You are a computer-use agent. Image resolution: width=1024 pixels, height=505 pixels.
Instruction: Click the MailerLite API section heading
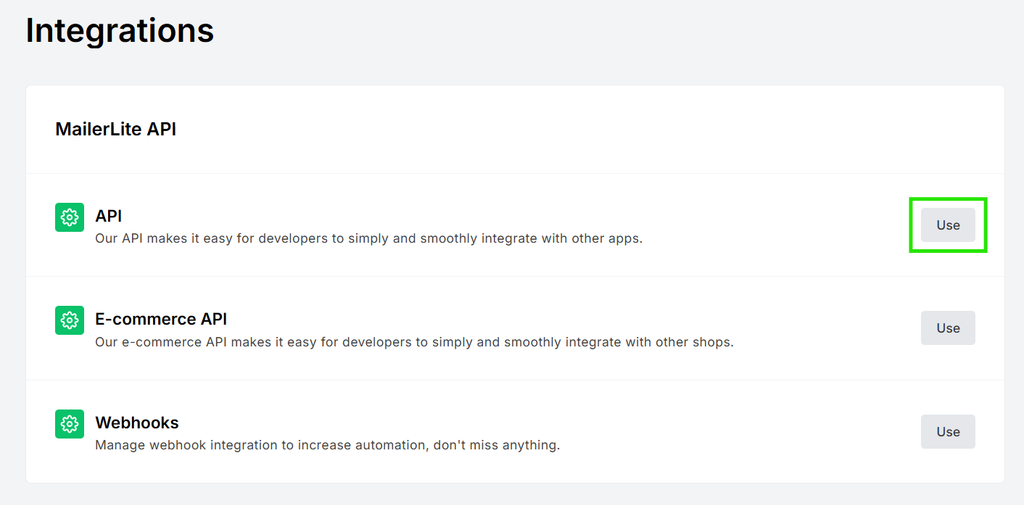point(116,129)
